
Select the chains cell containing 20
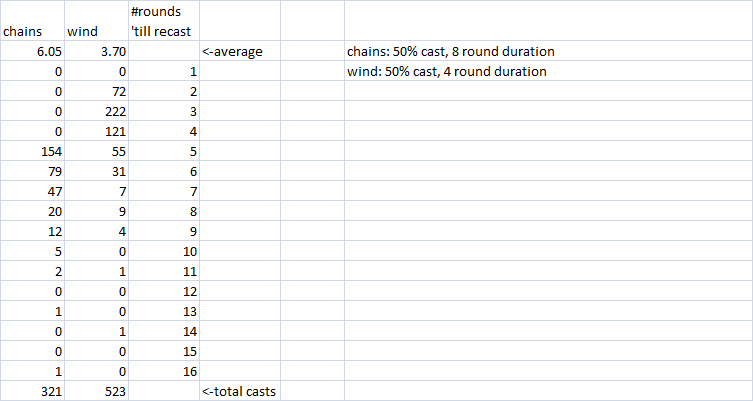pyautogui.click(x=32, y=211)
